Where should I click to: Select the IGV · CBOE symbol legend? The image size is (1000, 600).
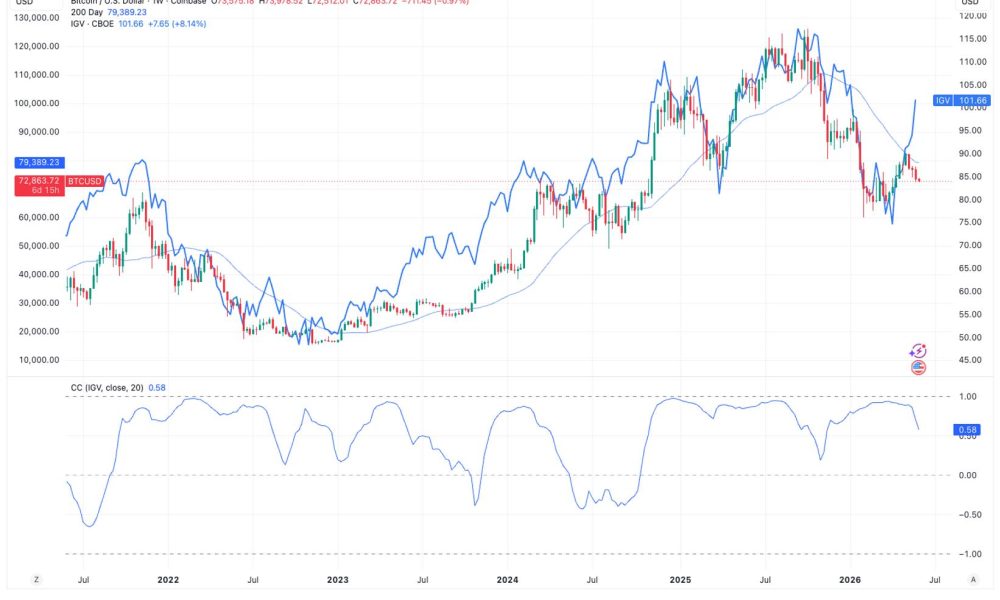click(x=92, y=24)
